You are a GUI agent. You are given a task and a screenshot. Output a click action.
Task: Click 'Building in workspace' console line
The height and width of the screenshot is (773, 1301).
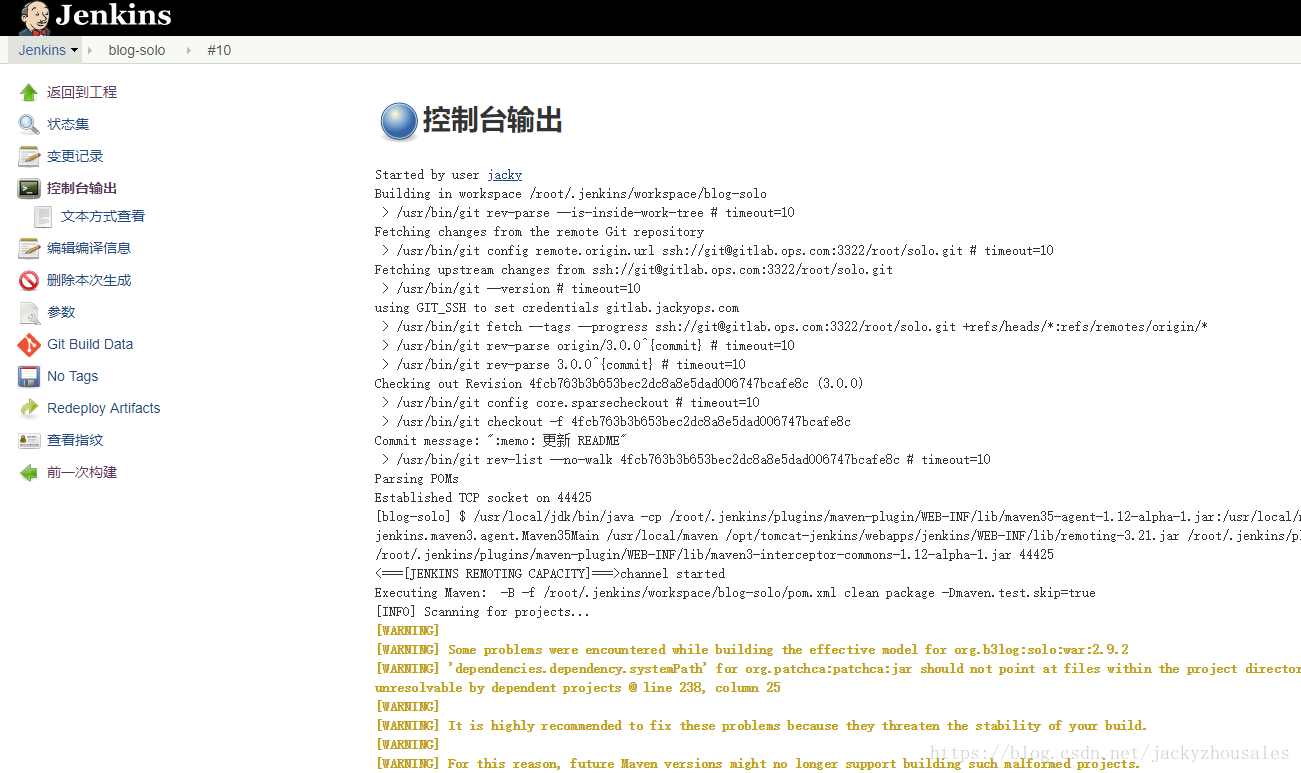tap(571, 194)
